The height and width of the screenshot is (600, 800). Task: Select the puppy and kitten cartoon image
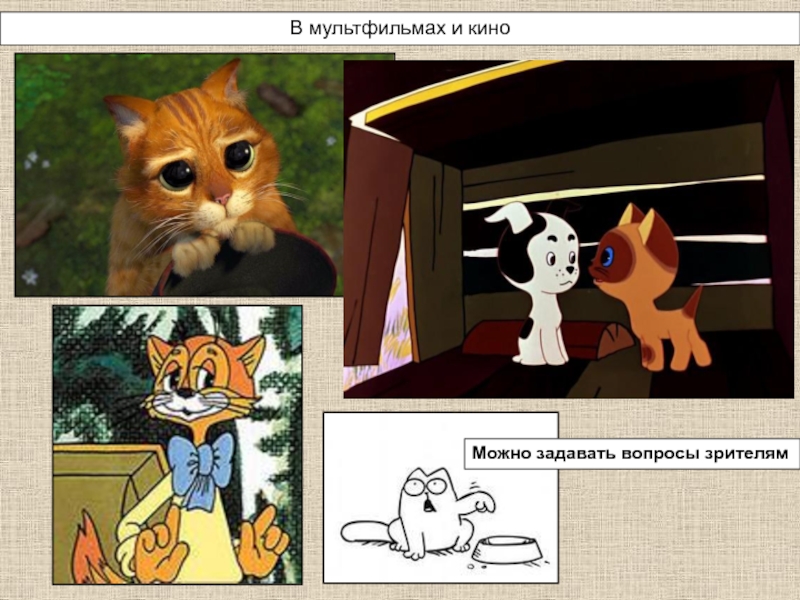(x=568, y=229)
